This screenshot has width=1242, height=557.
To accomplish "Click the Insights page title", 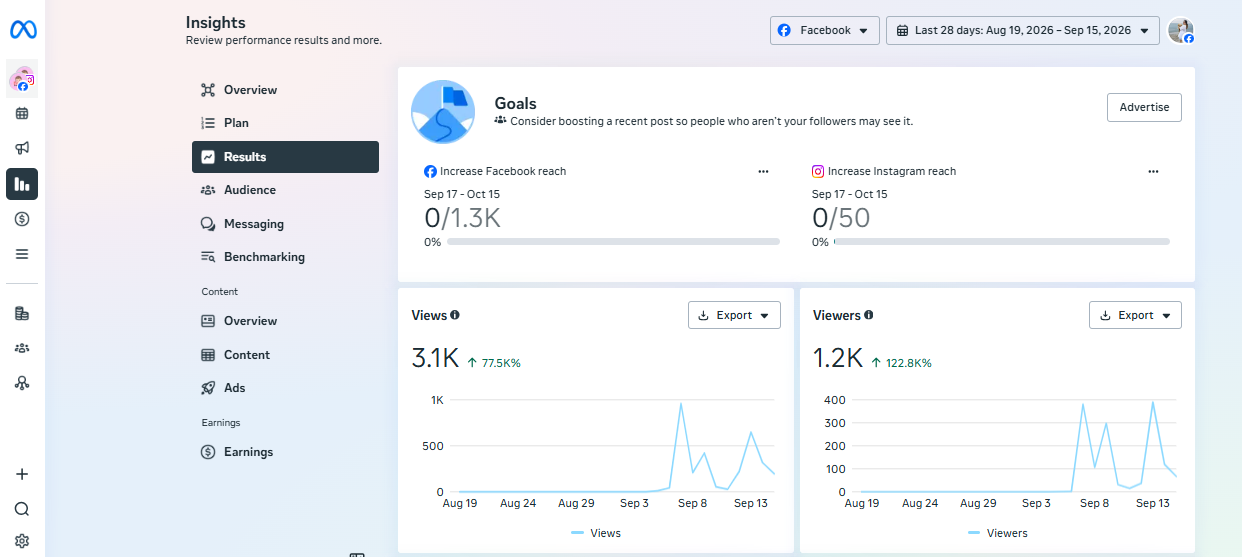I will pos(215,22).
